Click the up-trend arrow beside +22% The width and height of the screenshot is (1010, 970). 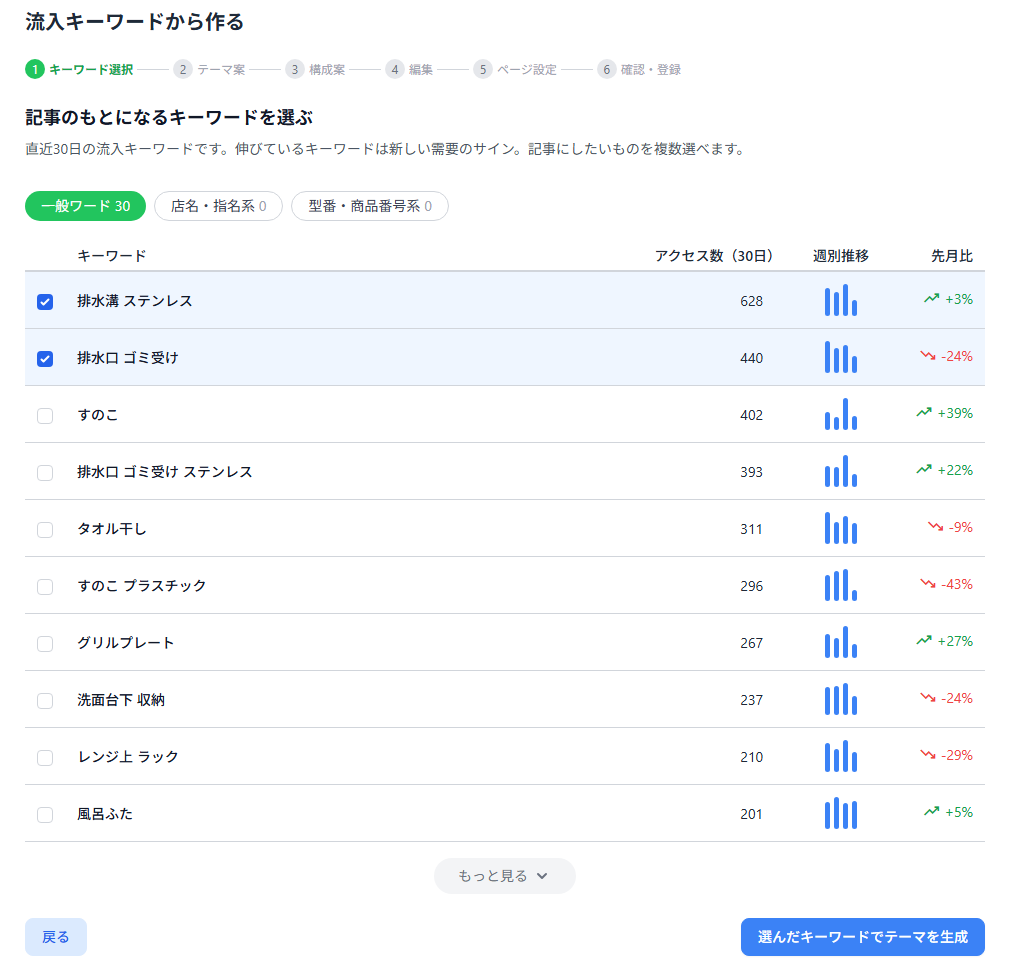[x=924, y=470]
